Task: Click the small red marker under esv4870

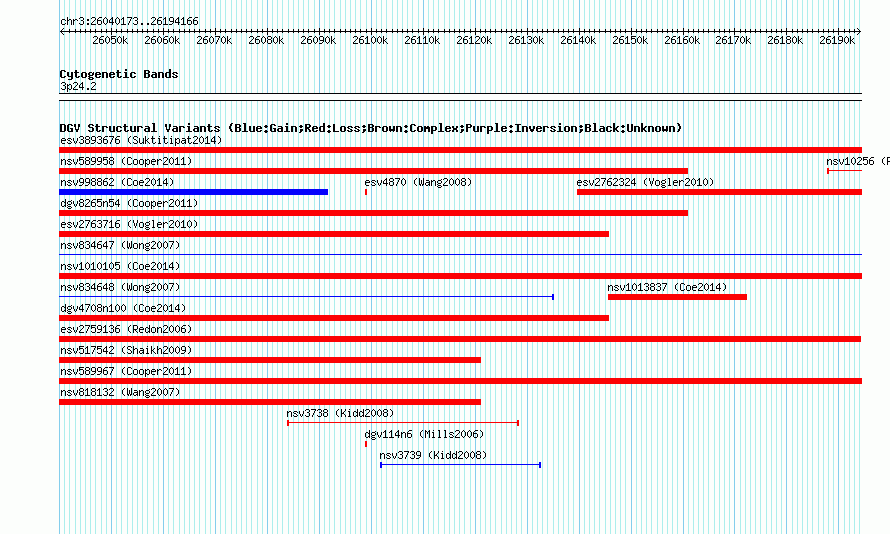Action: (x=366, y=192)
